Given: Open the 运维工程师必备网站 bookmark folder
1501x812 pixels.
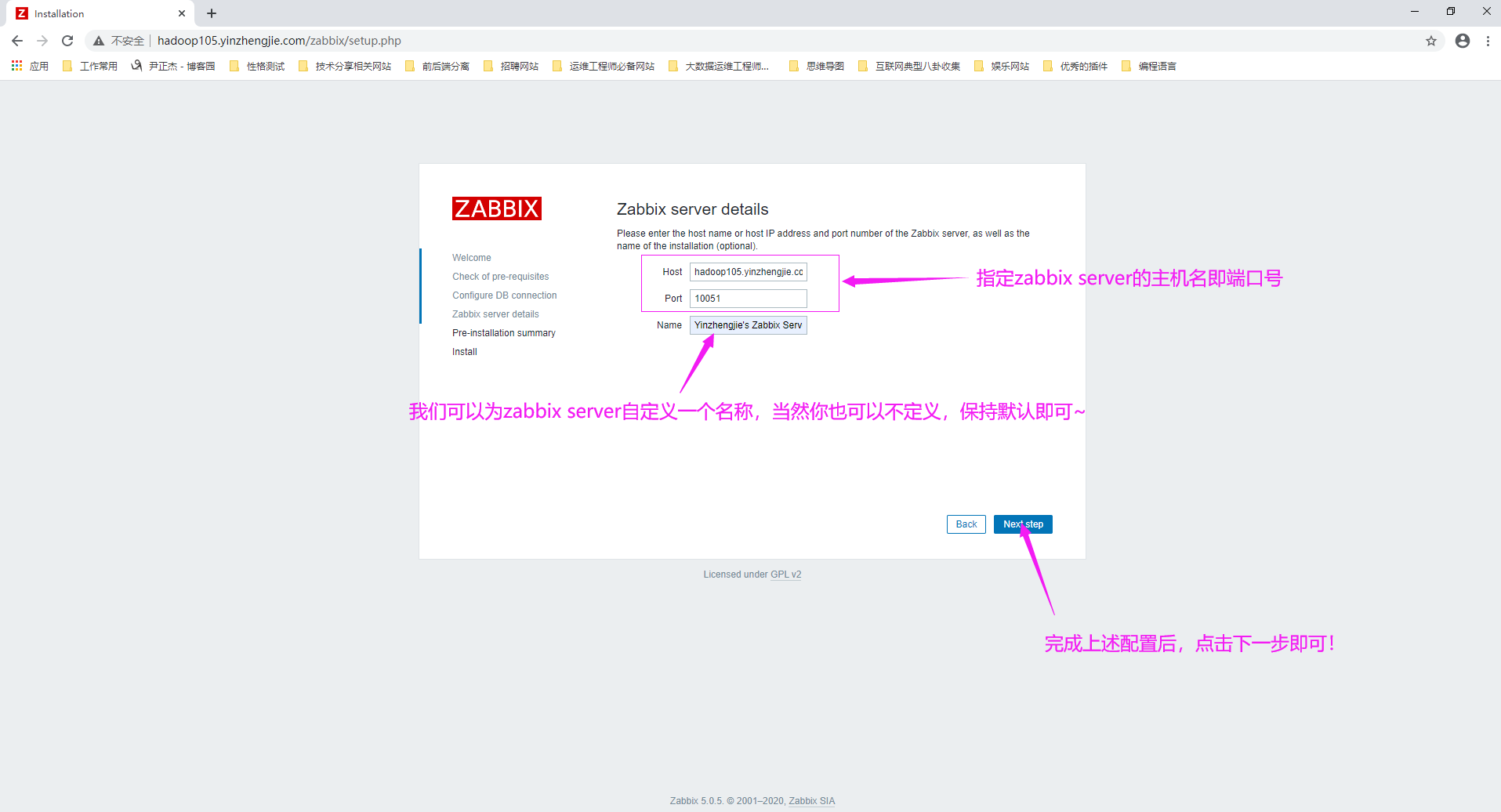Looking at the screenshot, I should tap(604, 66).
